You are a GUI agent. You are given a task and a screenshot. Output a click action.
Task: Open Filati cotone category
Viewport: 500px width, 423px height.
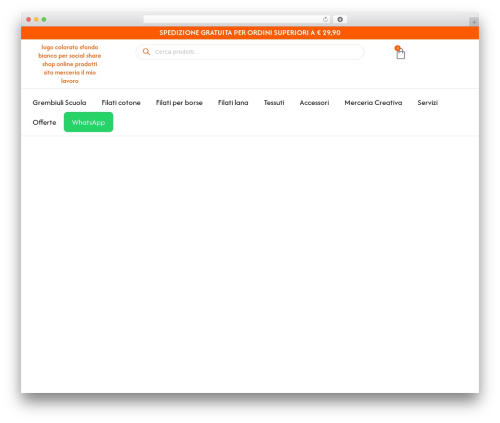(x=121, y=103)
